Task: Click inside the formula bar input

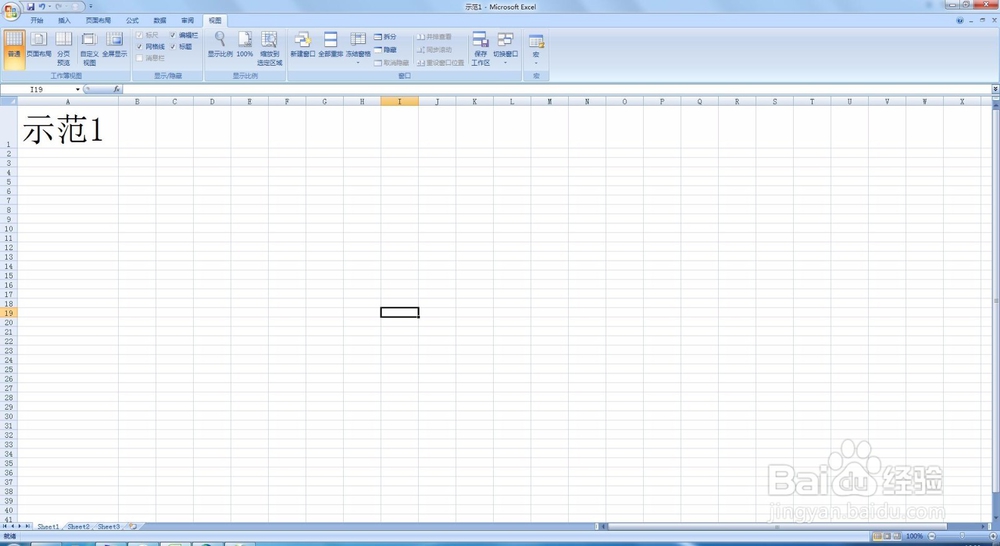Action: 557,89
